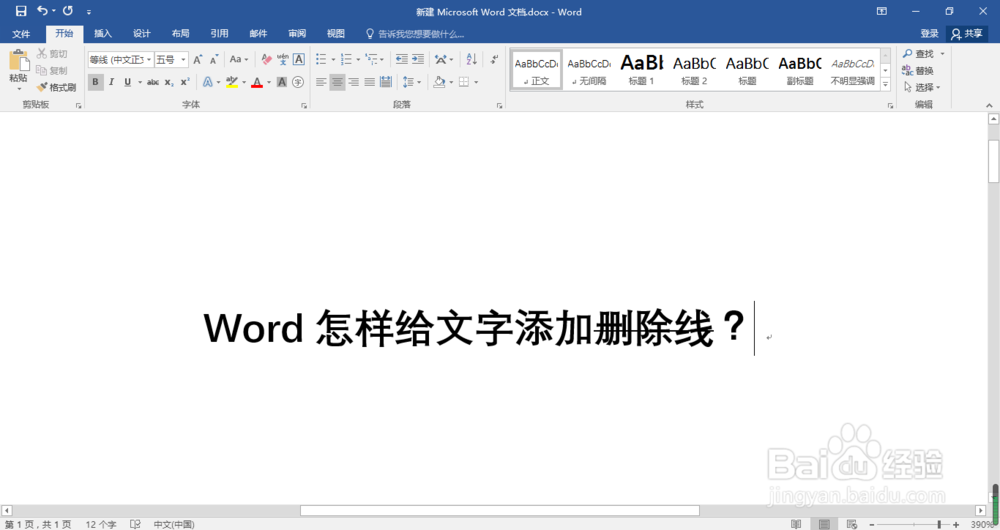Click Cut (剪切)
1000x530 pixels.
[x=52, y=54]
